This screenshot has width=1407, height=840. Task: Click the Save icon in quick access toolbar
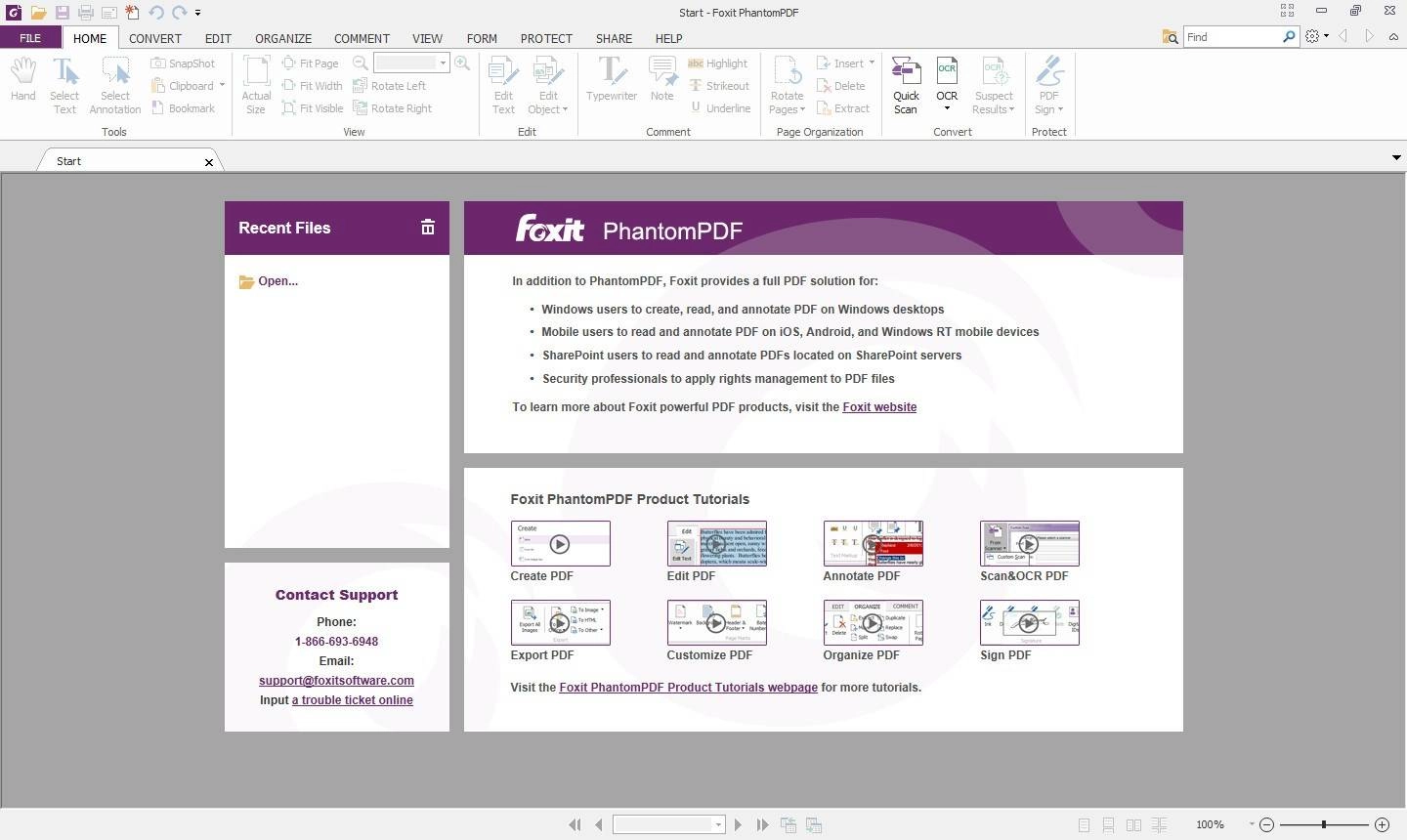pos(62,13)
